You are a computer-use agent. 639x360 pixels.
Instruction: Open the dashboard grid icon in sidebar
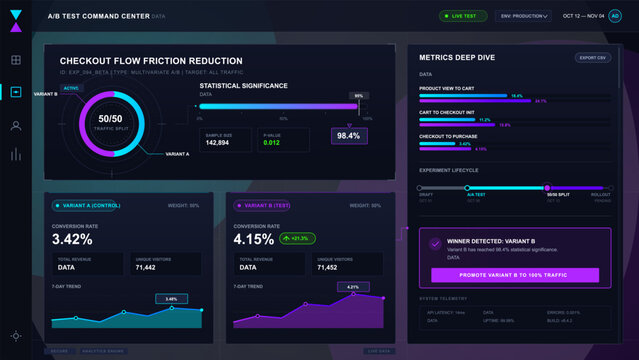(16, 60)
